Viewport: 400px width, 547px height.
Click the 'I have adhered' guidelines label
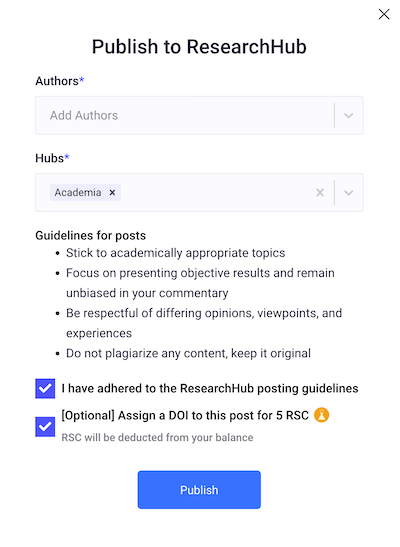(x=210, y=388)
